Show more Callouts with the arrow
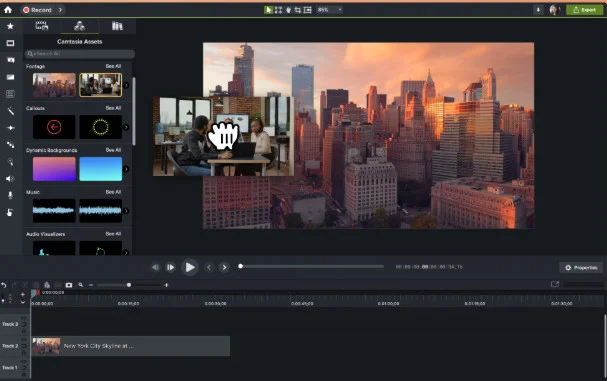Screen dimensions: 607x381 [126, 127]
